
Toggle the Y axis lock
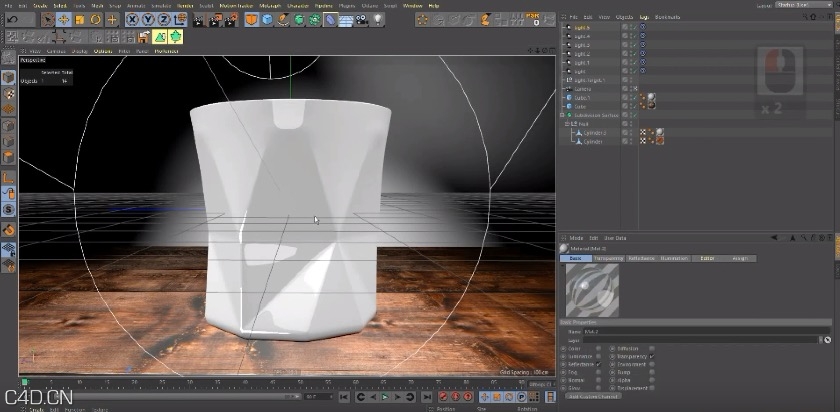click(148, 20)
